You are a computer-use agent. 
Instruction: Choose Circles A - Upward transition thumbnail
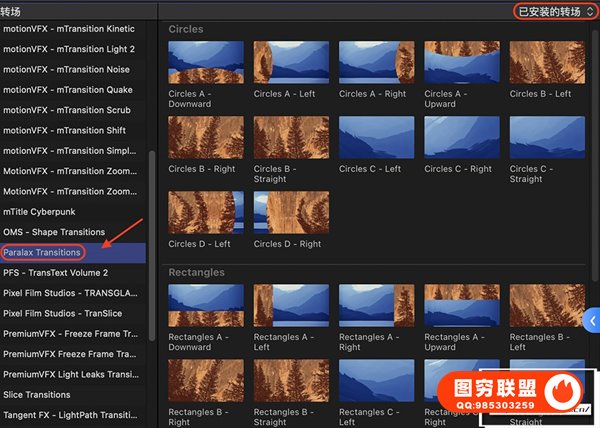point(461,62)
